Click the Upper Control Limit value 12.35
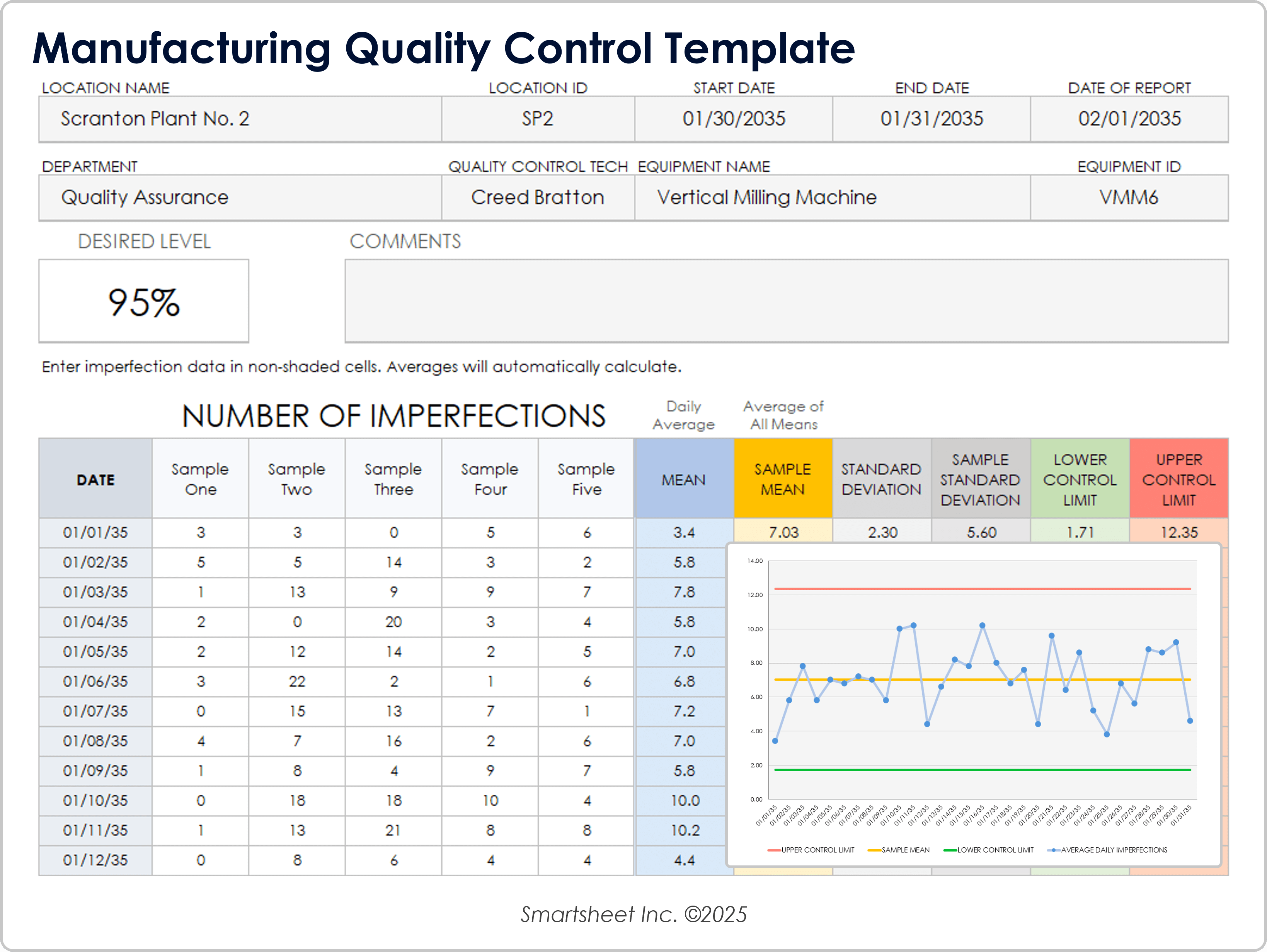This screenshot has height=952, width=1267. click(x=1179, y=532)
